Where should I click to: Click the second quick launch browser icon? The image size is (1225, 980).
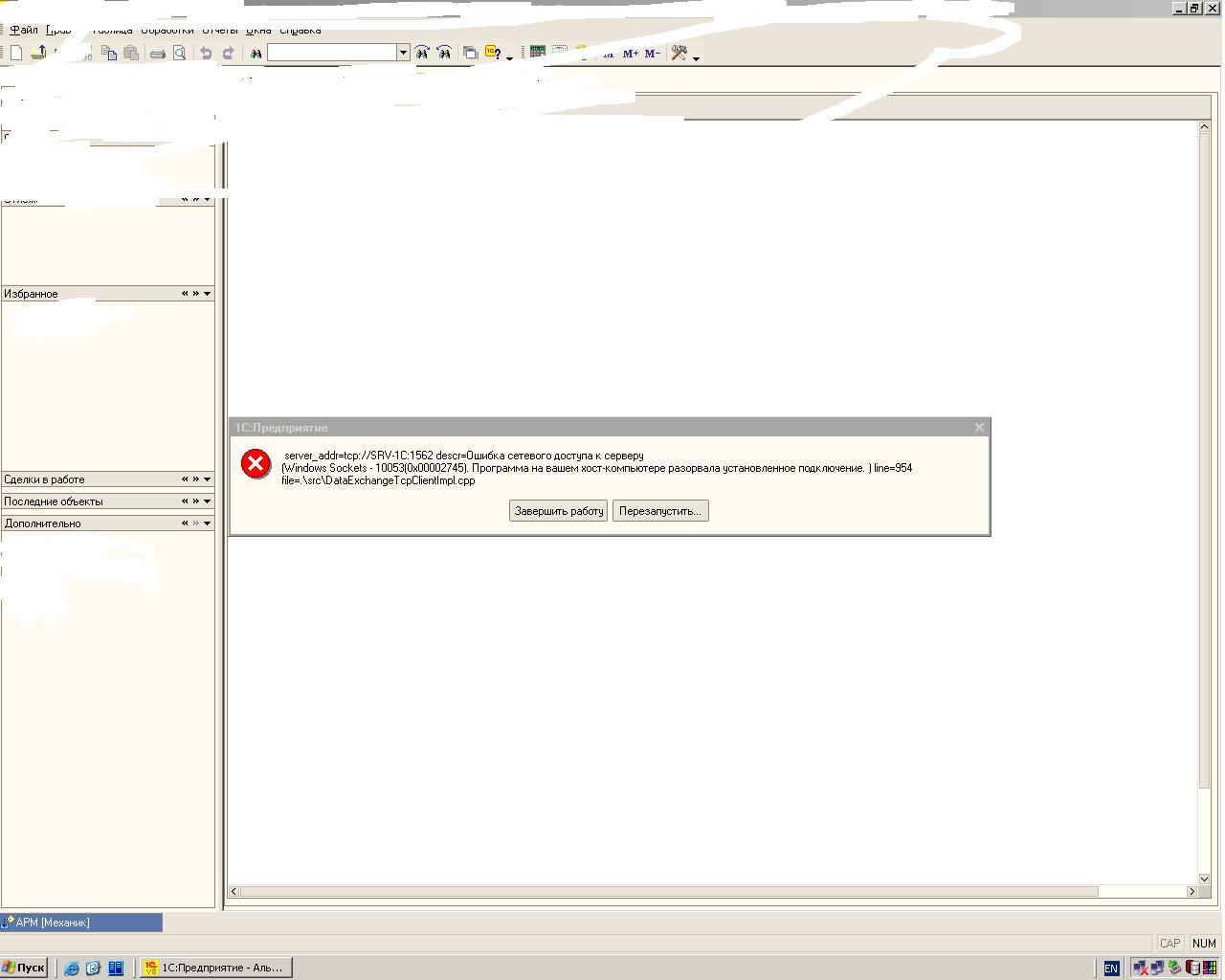94,968
